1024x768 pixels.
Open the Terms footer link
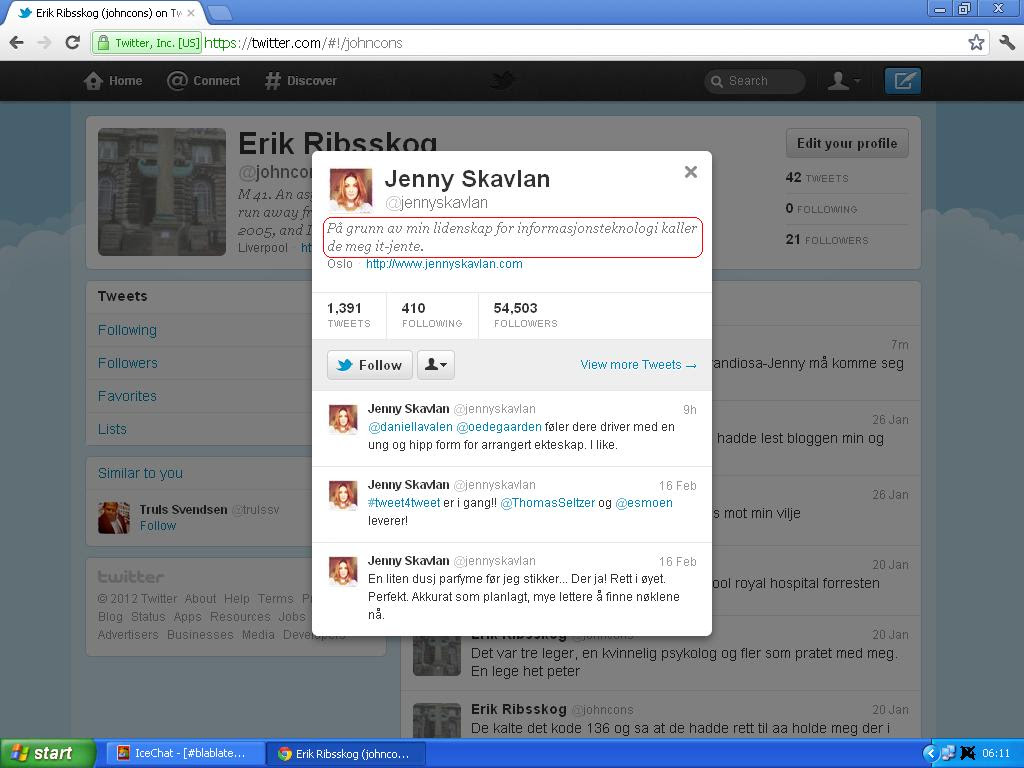tap(276, 599)
